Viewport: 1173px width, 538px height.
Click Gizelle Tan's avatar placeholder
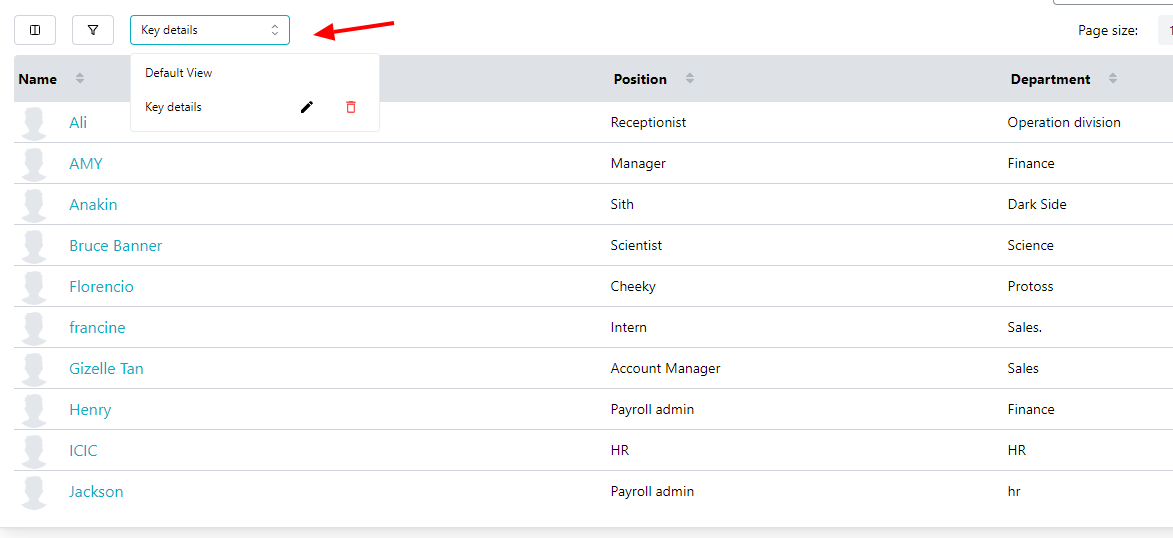(34, 369)
